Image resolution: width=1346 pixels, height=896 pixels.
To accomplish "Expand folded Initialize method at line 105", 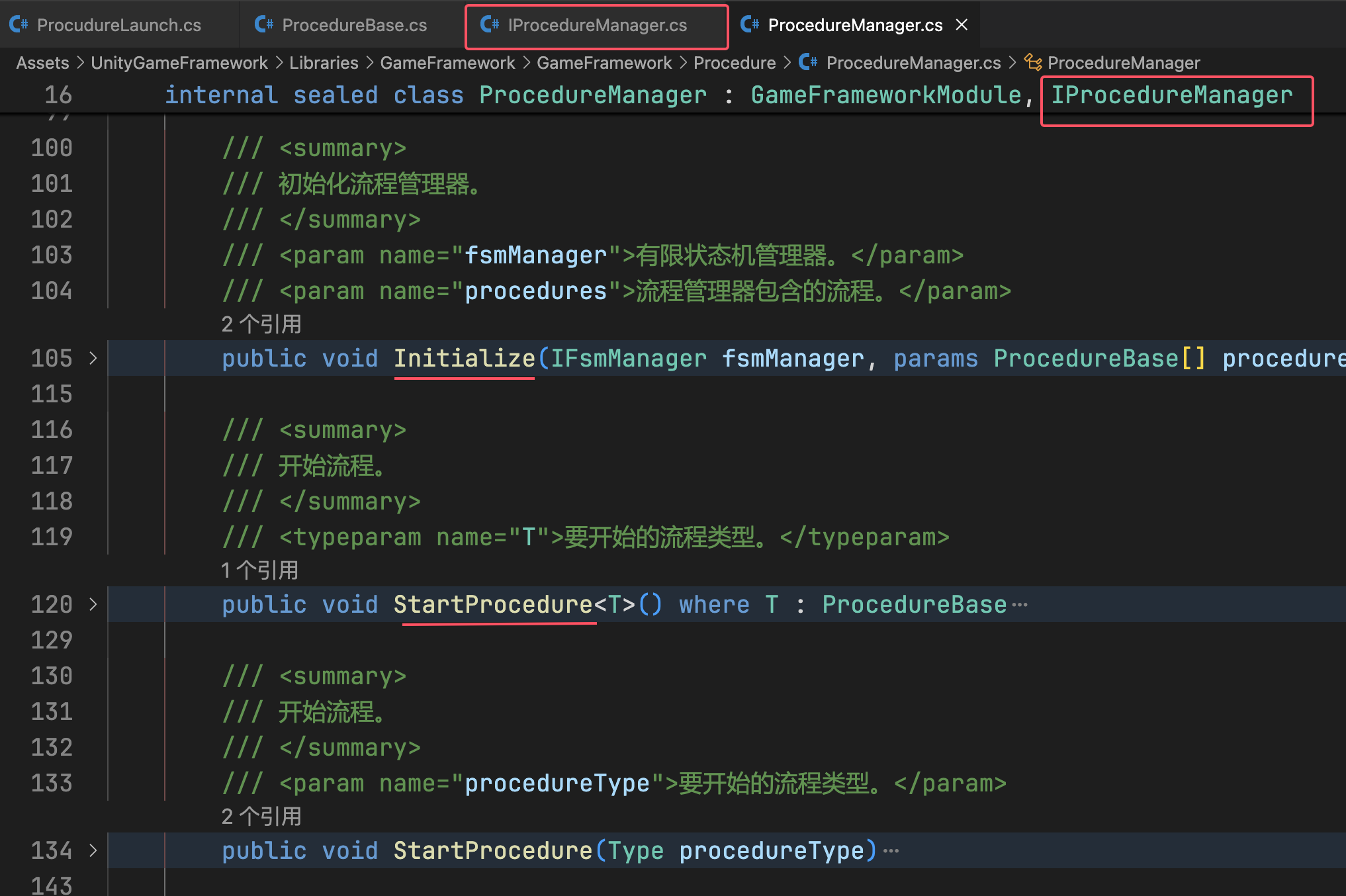I will (93, 358).
